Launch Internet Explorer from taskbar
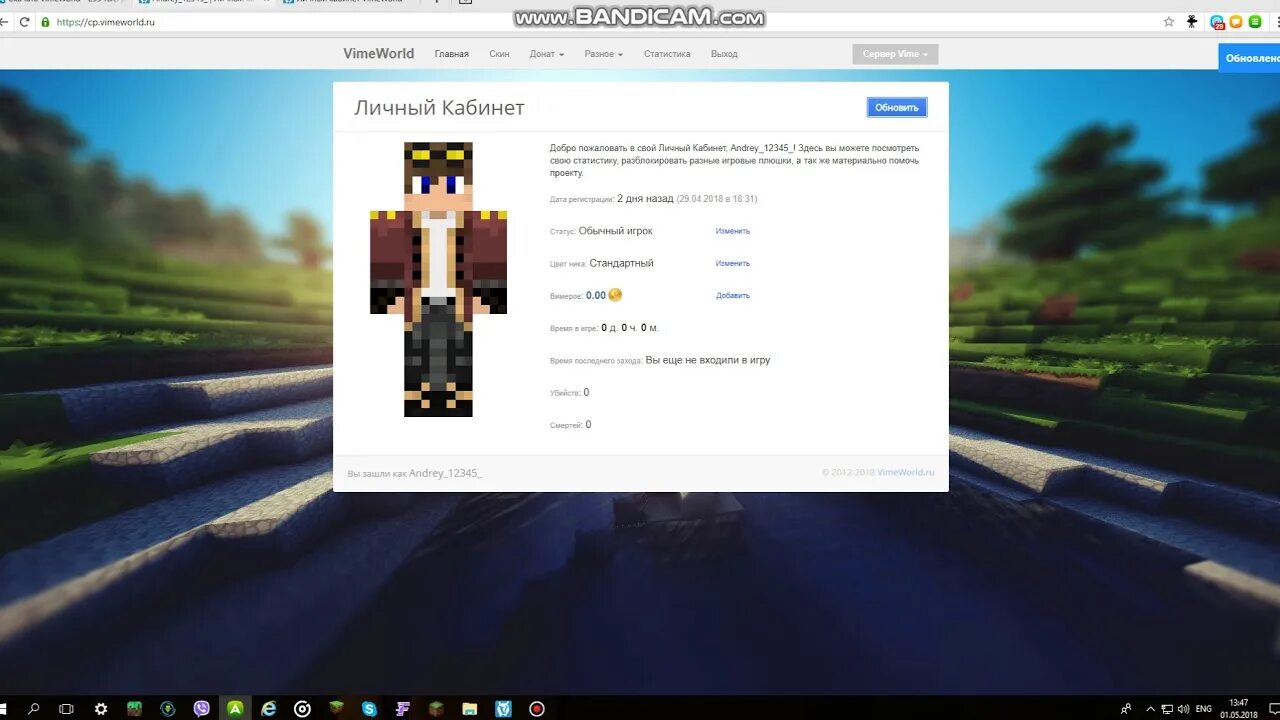 [x=268, y=709]
